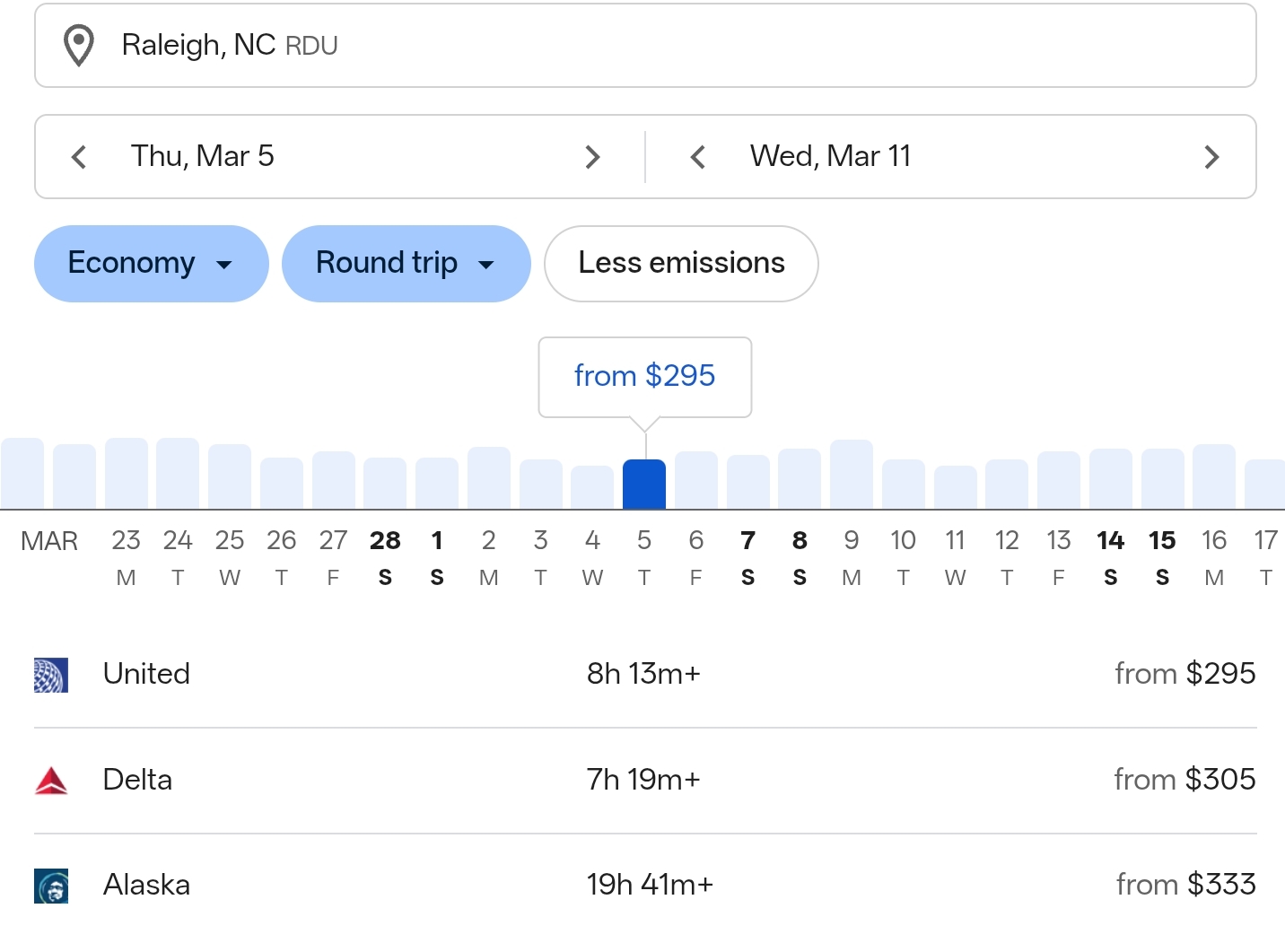Image resolution: width=1285 pixels, height=952 pixels.
Task: Advance departure date past Thu, Mar 5
Action: (592, 157)
